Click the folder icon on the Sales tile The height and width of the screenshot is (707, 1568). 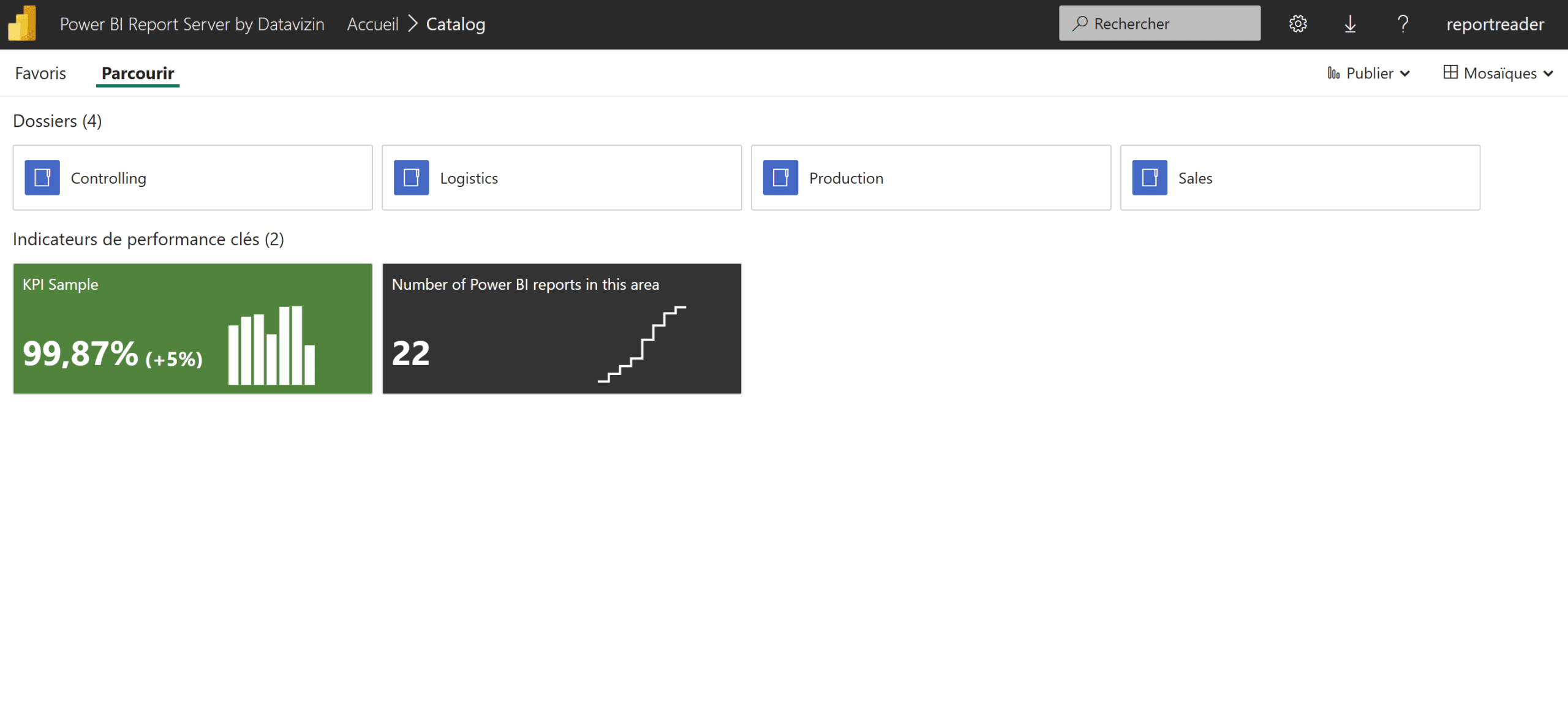[x=1151, y=177]
